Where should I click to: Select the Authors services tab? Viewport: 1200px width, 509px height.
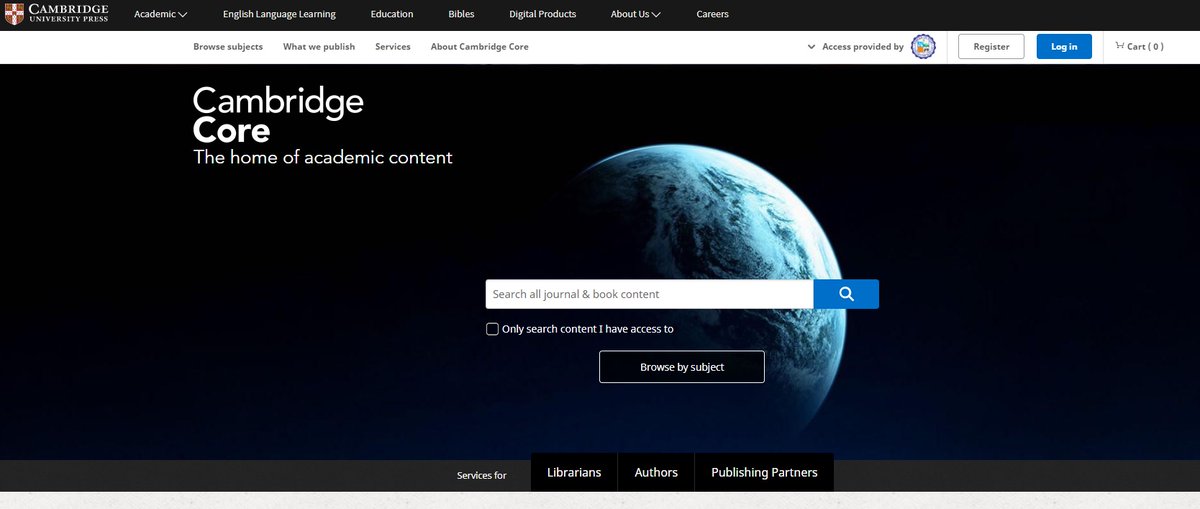coord(656,472)
